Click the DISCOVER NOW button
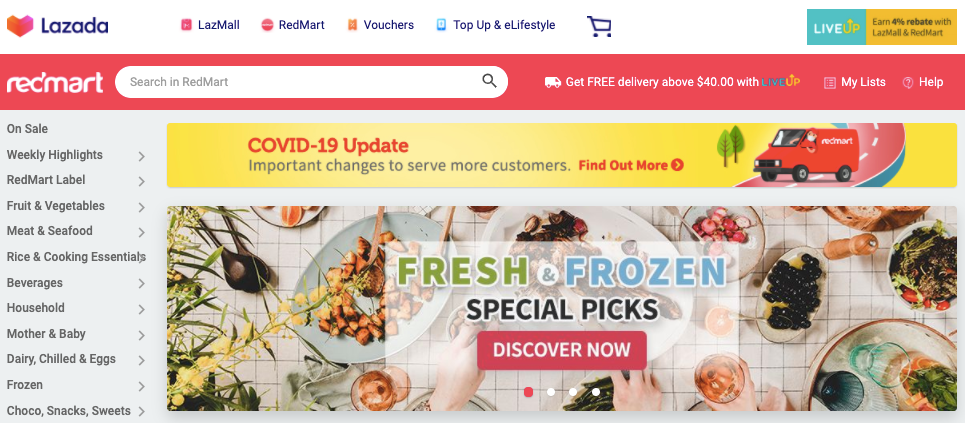The width and height of the screenshot is (965, 423). point(562,350)
